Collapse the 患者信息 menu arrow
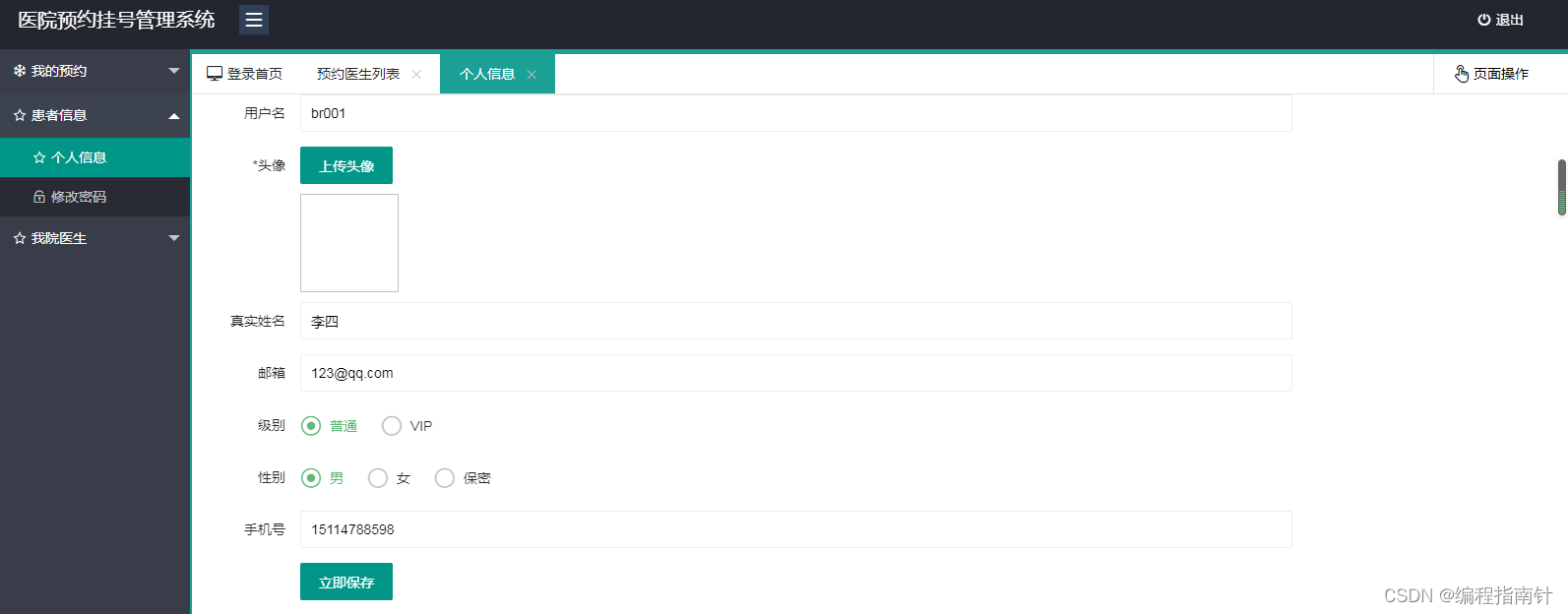Screen dimensions: 1568x614 point(174,116)
